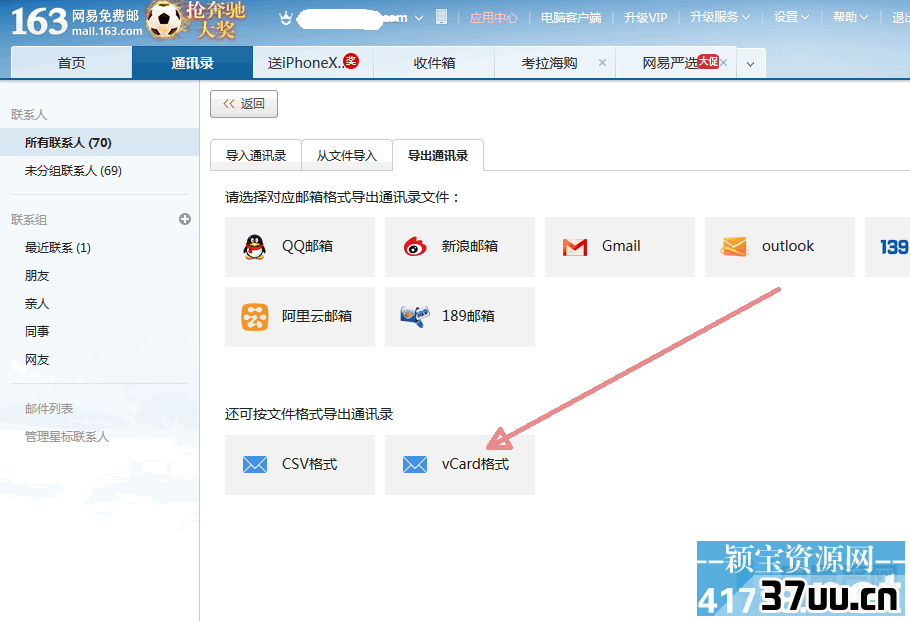Export contacts in 新浪邮箱 format
This screenshot has width=910, height=621.
pyautogui.click(x=460, y=247)
